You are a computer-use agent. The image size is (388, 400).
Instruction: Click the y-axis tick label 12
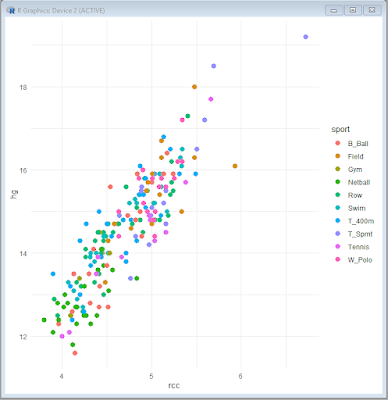coord(23,337)
